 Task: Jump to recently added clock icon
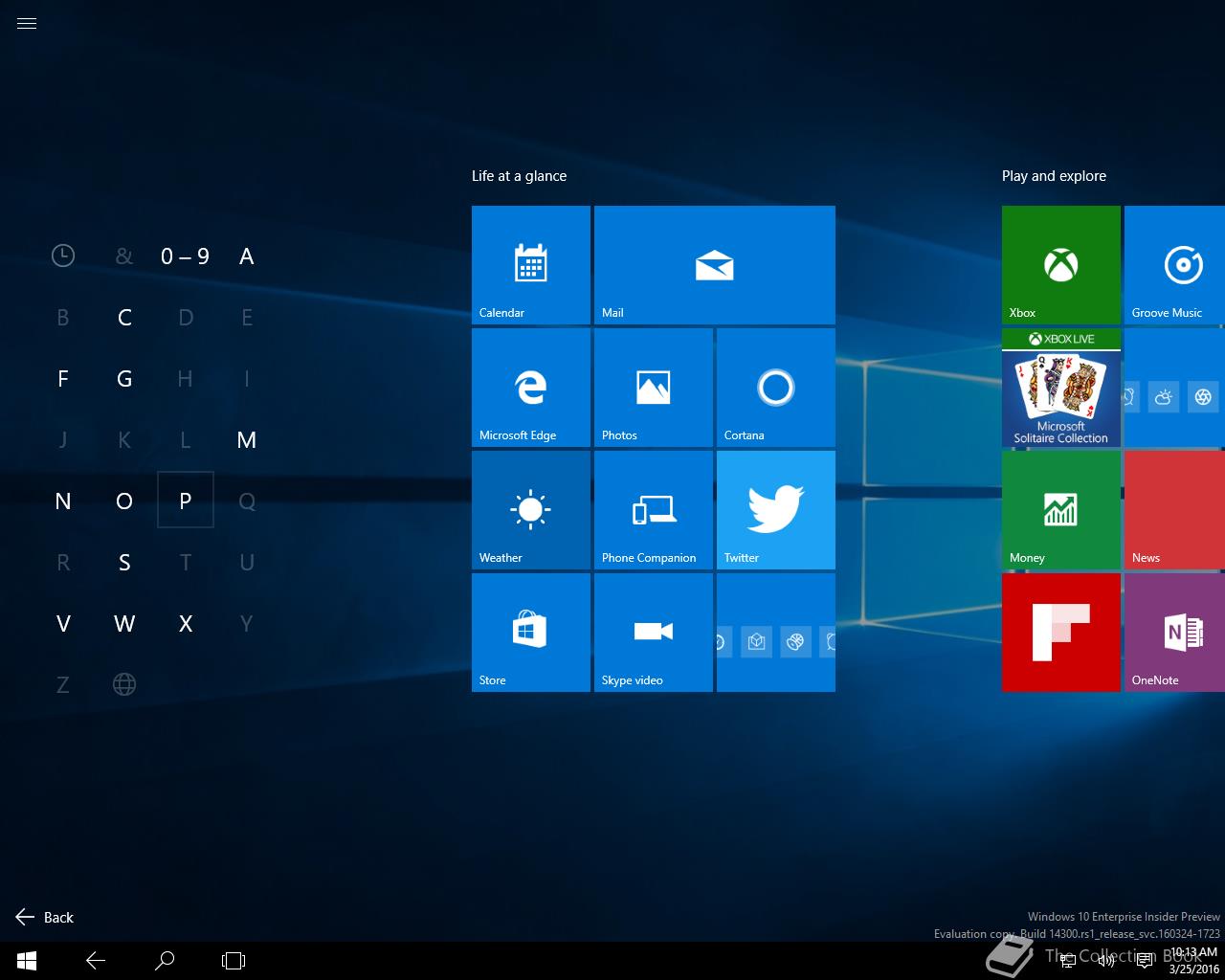tap(63, 256)
